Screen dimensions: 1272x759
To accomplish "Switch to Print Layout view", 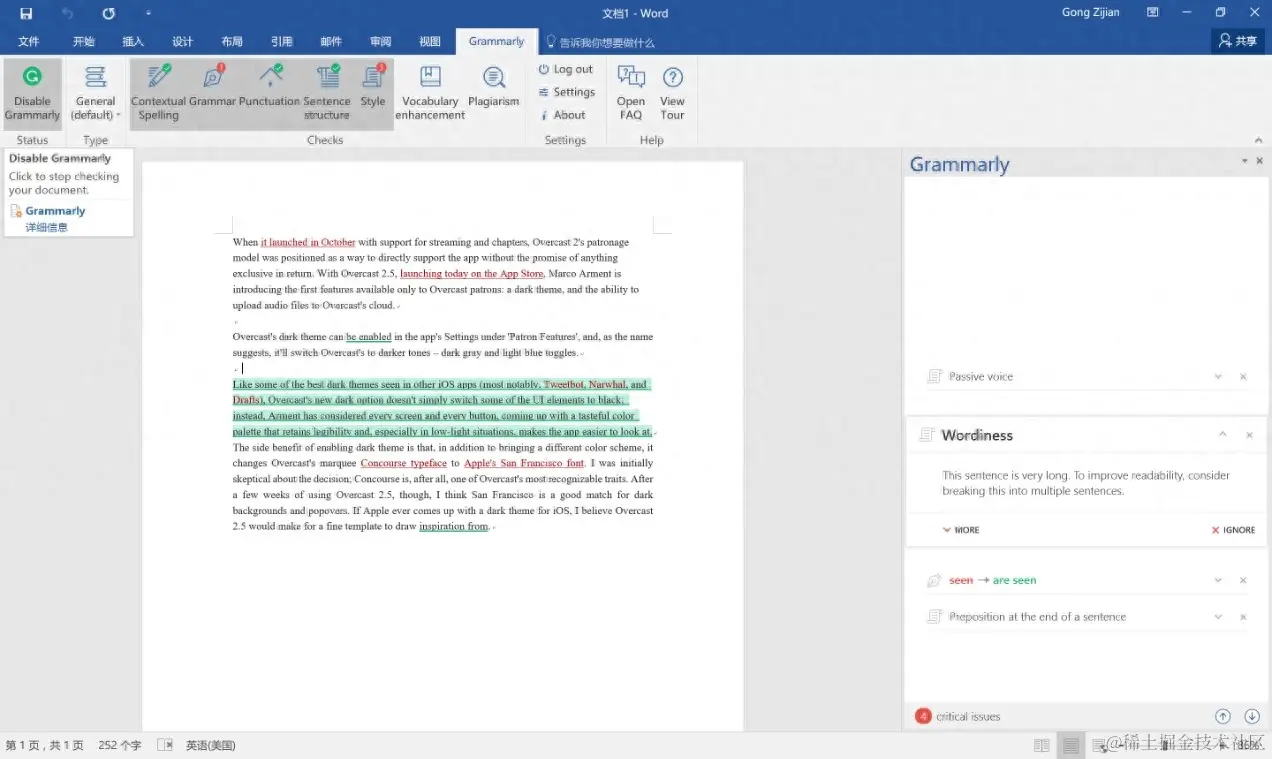I will pyautogui.click(x=1071, y=745).
